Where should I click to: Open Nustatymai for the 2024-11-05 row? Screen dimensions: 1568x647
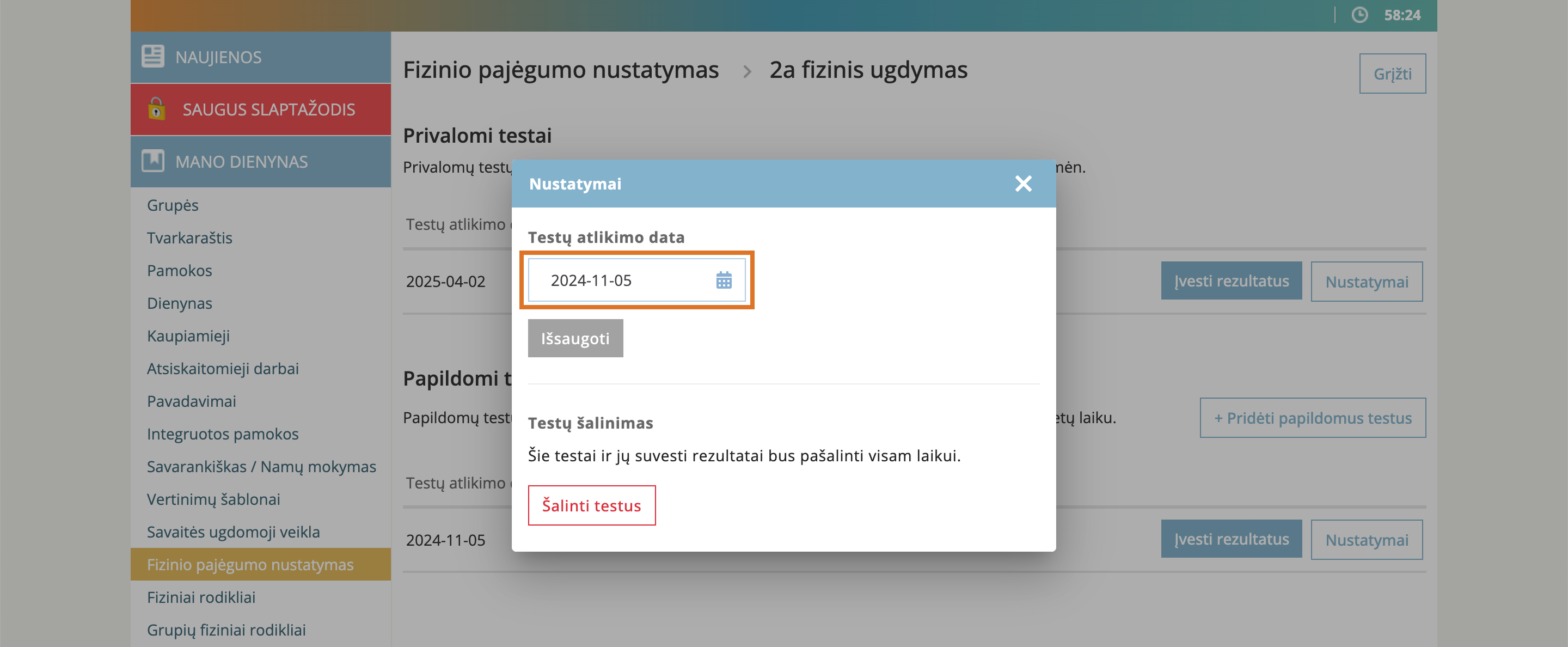tap(1366, 540)
